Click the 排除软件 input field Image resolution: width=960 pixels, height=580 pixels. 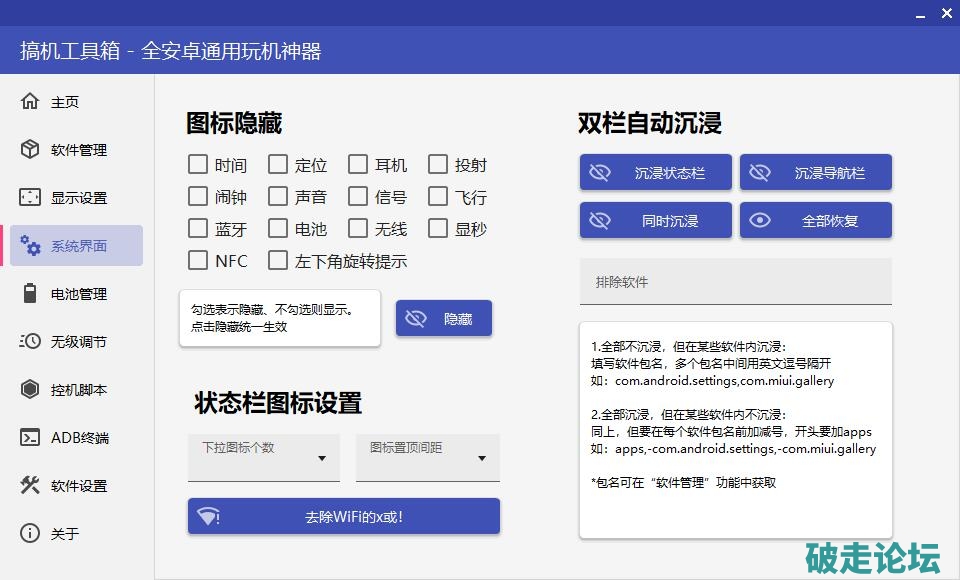(735, 282)
